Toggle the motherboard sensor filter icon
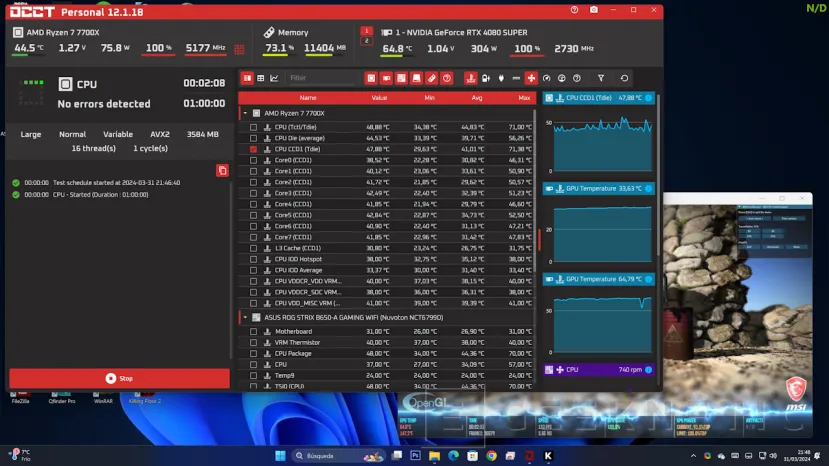829x466 pixels. click(x=402, y=78)
